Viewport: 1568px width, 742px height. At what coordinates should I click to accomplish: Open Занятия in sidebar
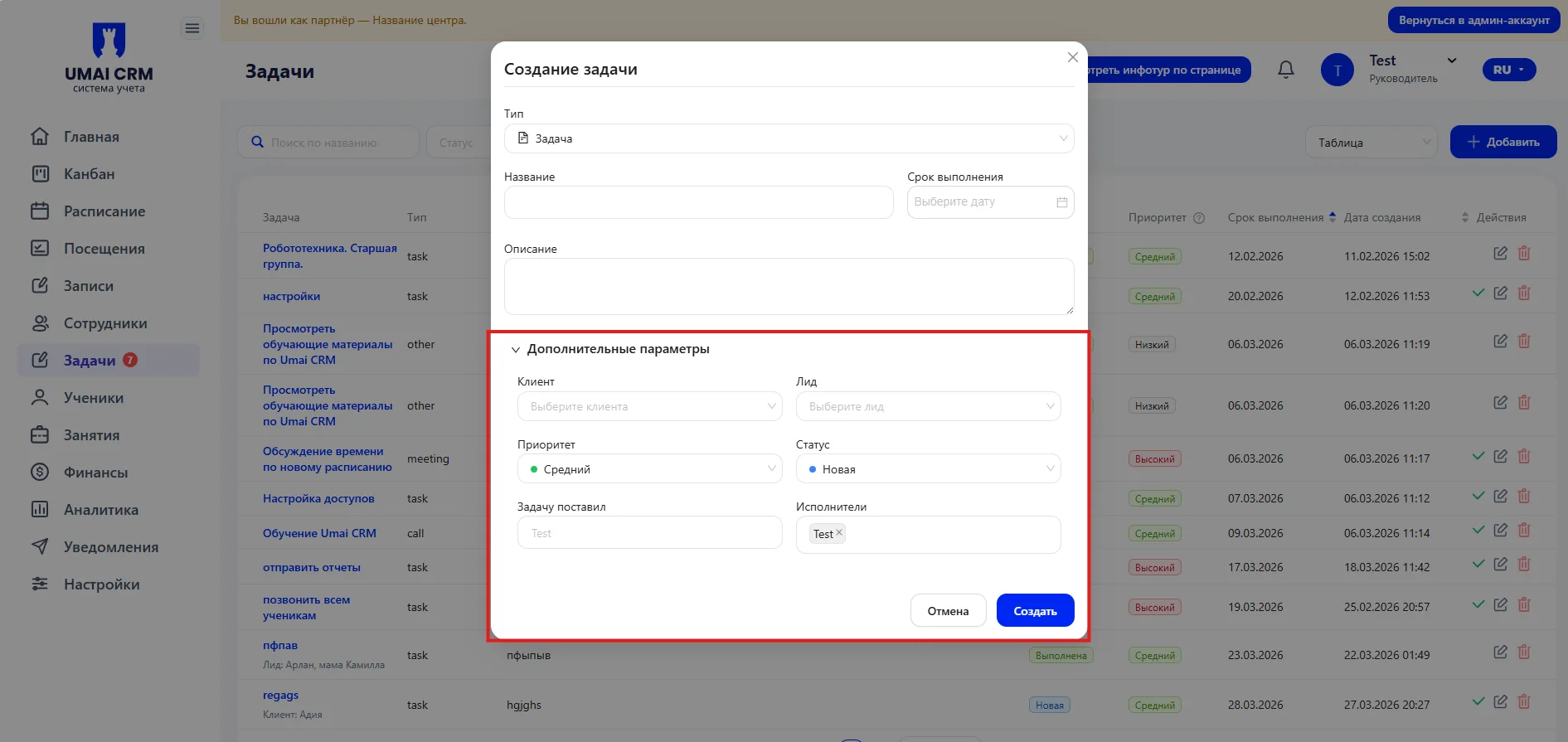(x=91, y=435)
